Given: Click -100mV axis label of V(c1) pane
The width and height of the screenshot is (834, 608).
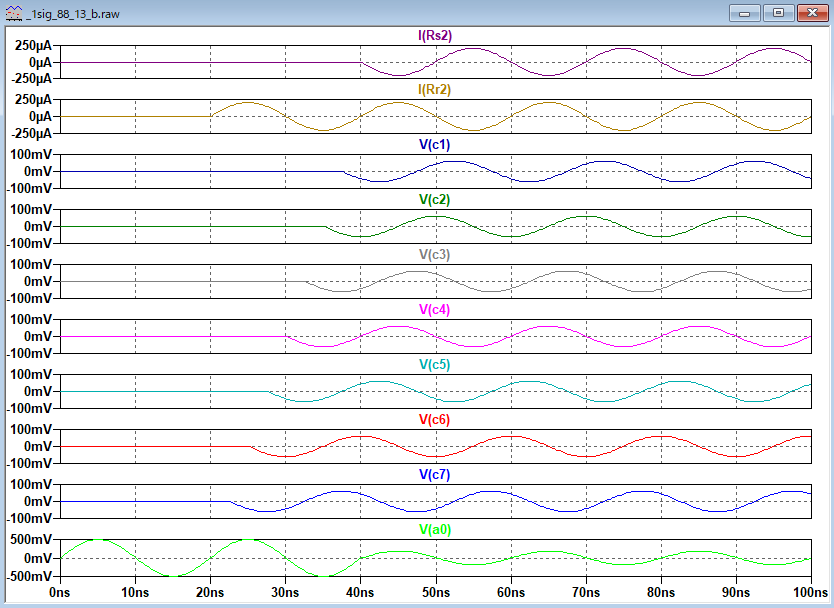Looking at the screenshot, I should pos(30,188).
